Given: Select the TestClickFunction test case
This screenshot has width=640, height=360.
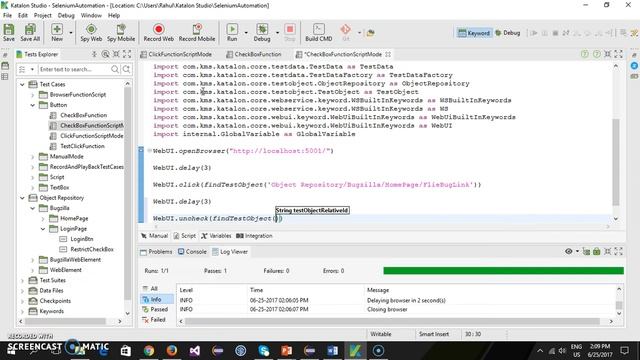Looking at the screenshot, I should pos(82,146).
